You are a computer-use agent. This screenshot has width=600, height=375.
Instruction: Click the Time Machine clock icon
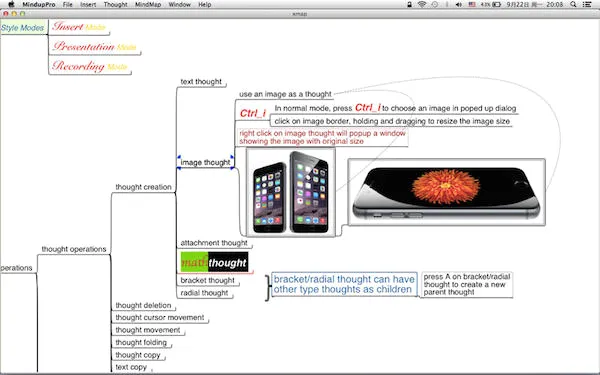[x=435, y=5]
